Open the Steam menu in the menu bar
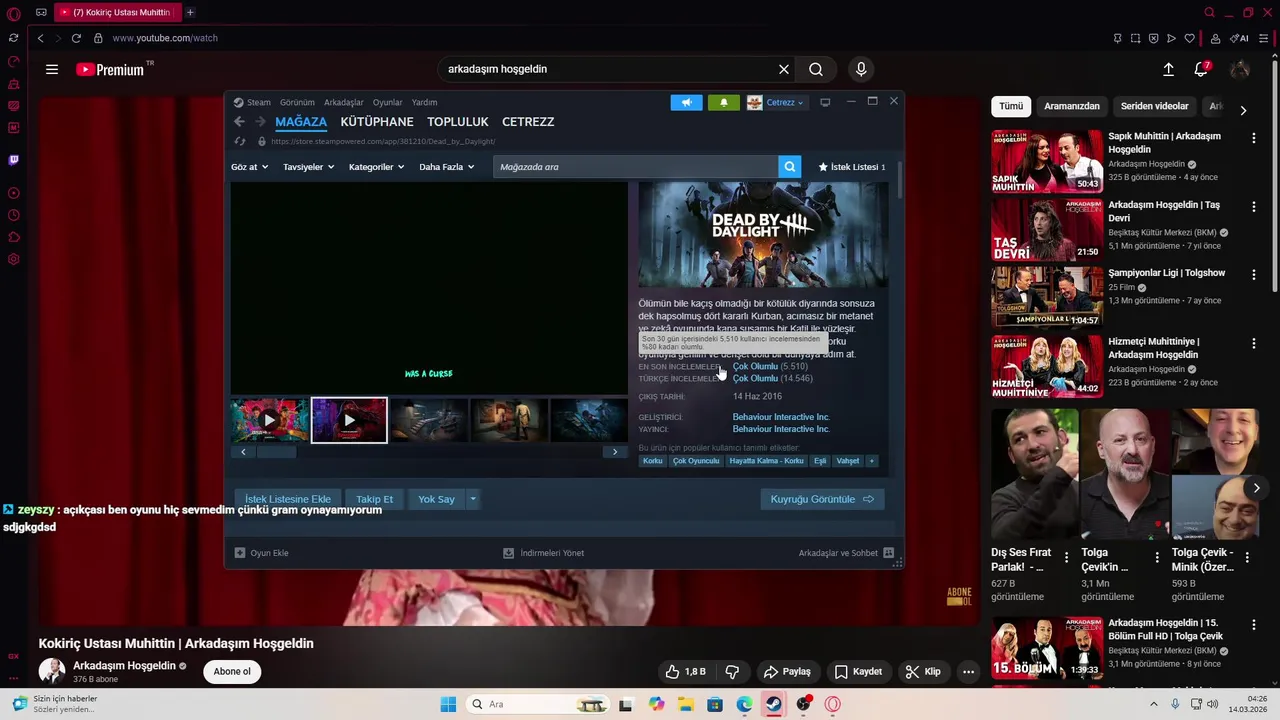Viewport: 1280px width, 720px height. click(x=259, y=102)
